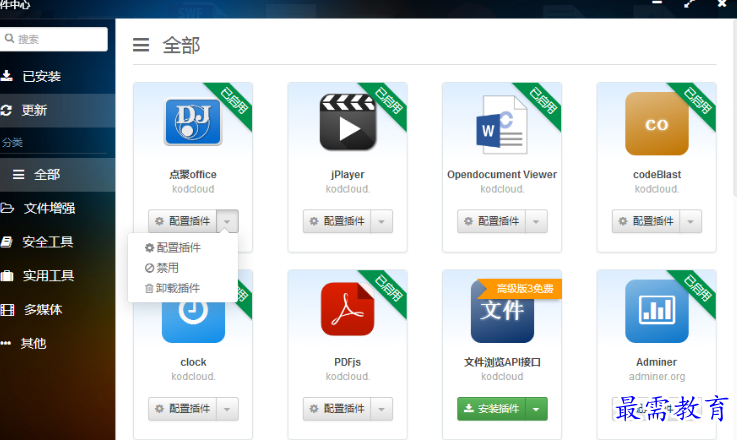Click the adminer.org author text
Image resolution: width=737 pixels, height=440 pixels.
tap(657, 377)
